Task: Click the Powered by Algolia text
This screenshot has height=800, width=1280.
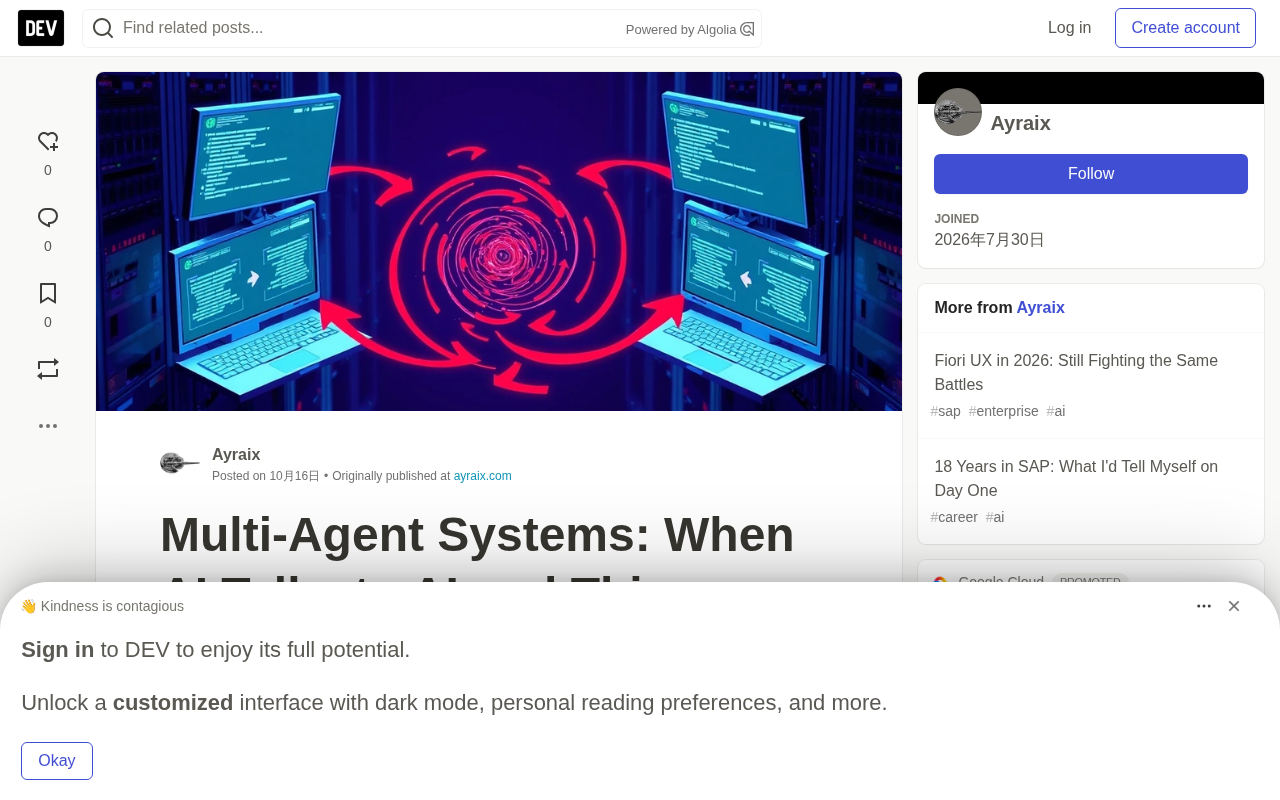Action: click(681, 30)
